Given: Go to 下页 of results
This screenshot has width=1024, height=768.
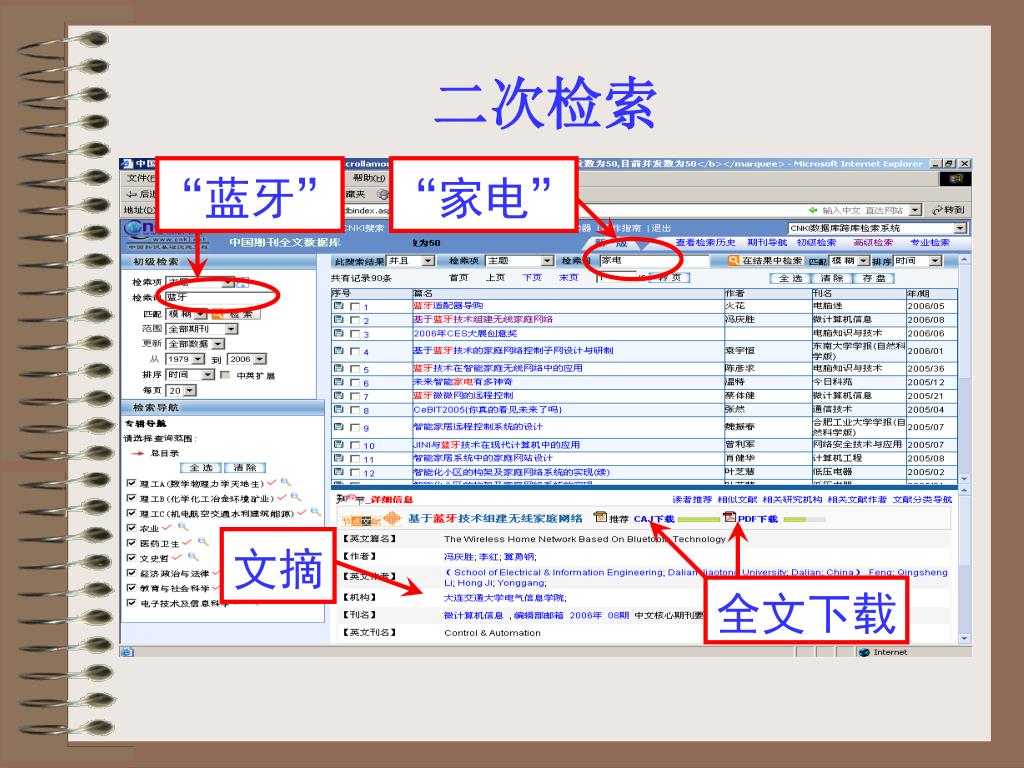Looking at the screenshot, I should [x=532, y=278].
